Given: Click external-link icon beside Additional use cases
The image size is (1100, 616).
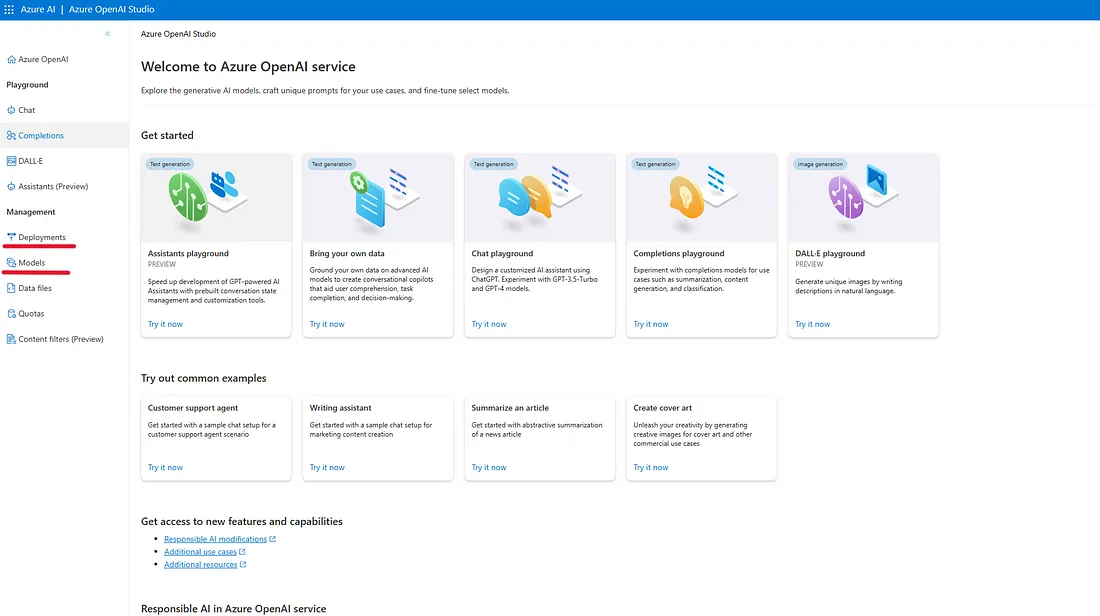Looking at the screenshot, I should coord(242,551).
